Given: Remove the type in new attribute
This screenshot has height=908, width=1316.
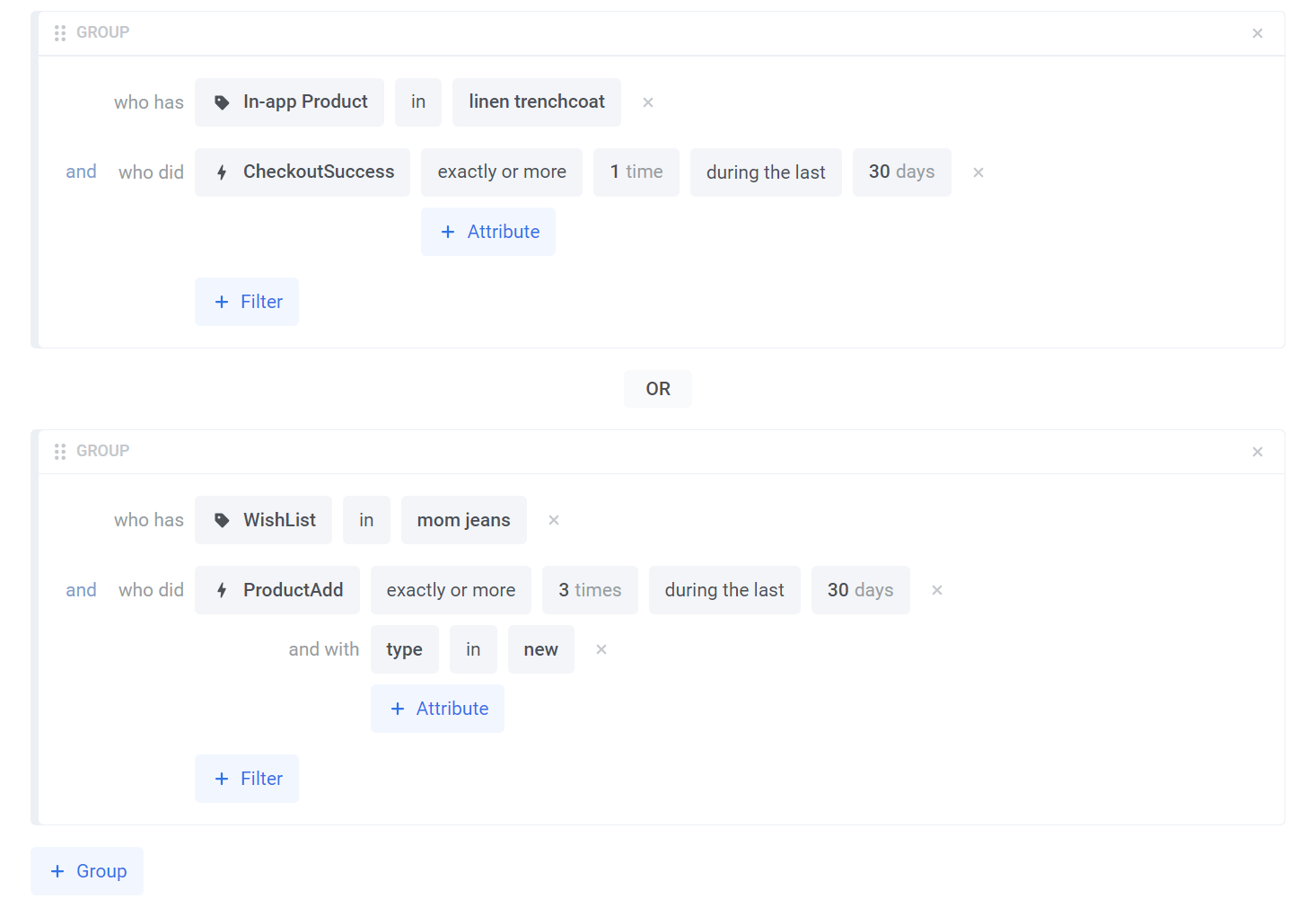Looking at the screenshot, I should (601, 649).
